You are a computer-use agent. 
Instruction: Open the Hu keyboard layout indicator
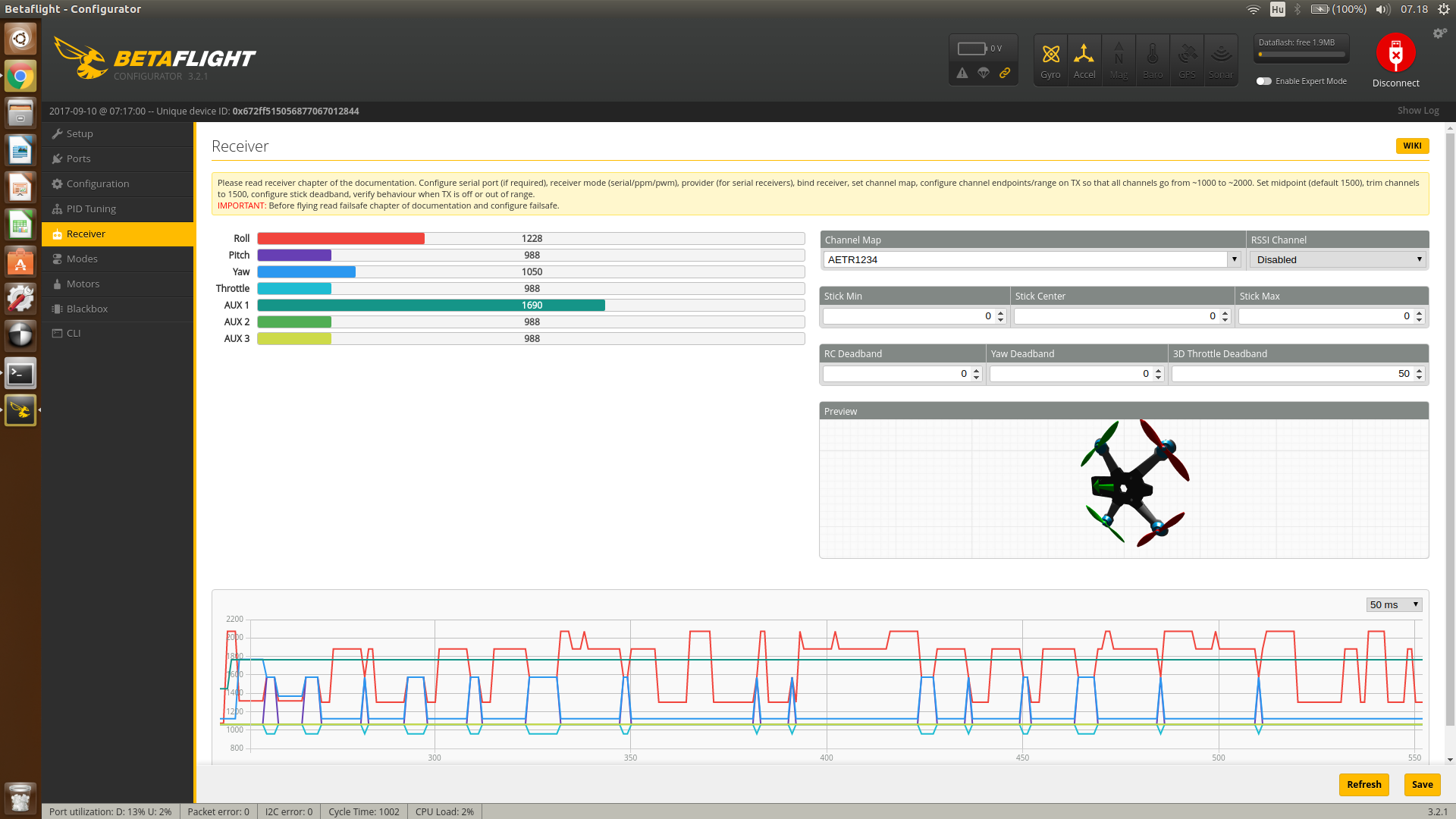click(x=1278, y=9)
